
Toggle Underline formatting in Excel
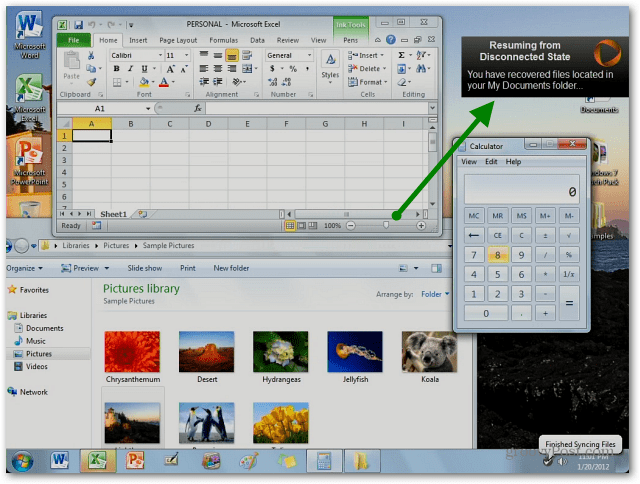coord(144,69)
